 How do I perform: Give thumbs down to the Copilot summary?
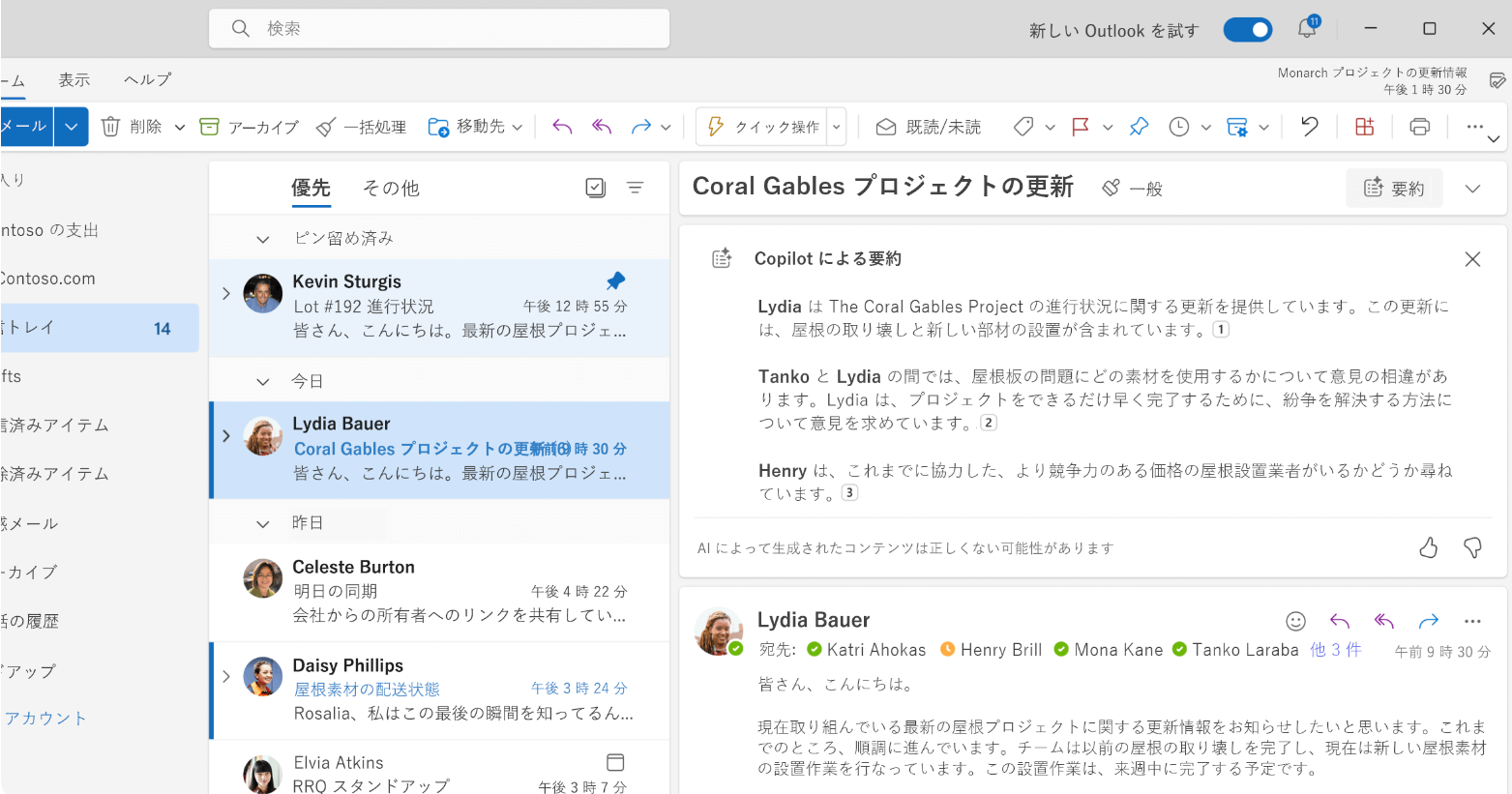point(1472,548)
